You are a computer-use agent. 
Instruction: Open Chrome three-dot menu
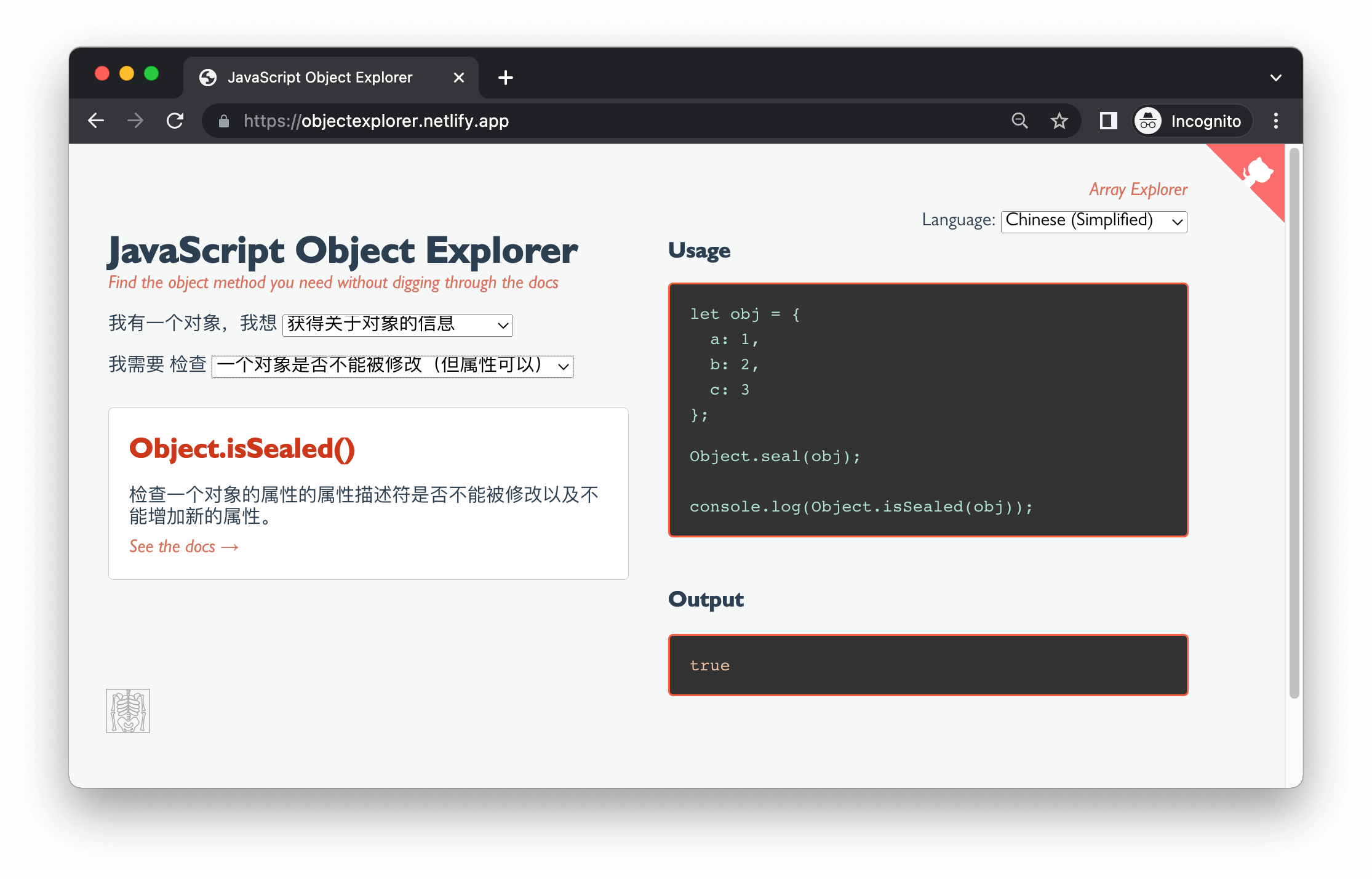[x=1275, y=121]
